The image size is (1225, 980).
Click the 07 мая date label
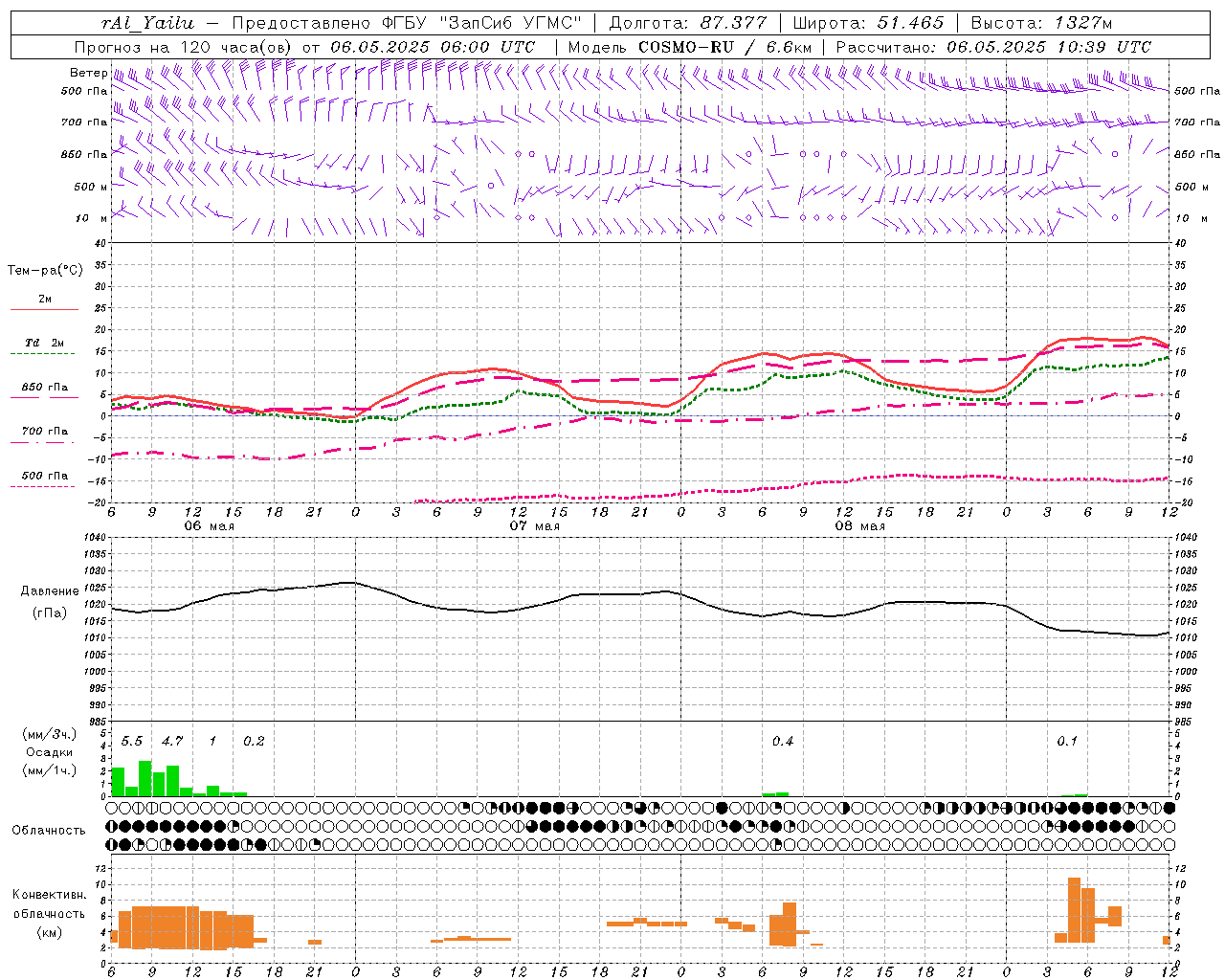click(x=535, y=526)
